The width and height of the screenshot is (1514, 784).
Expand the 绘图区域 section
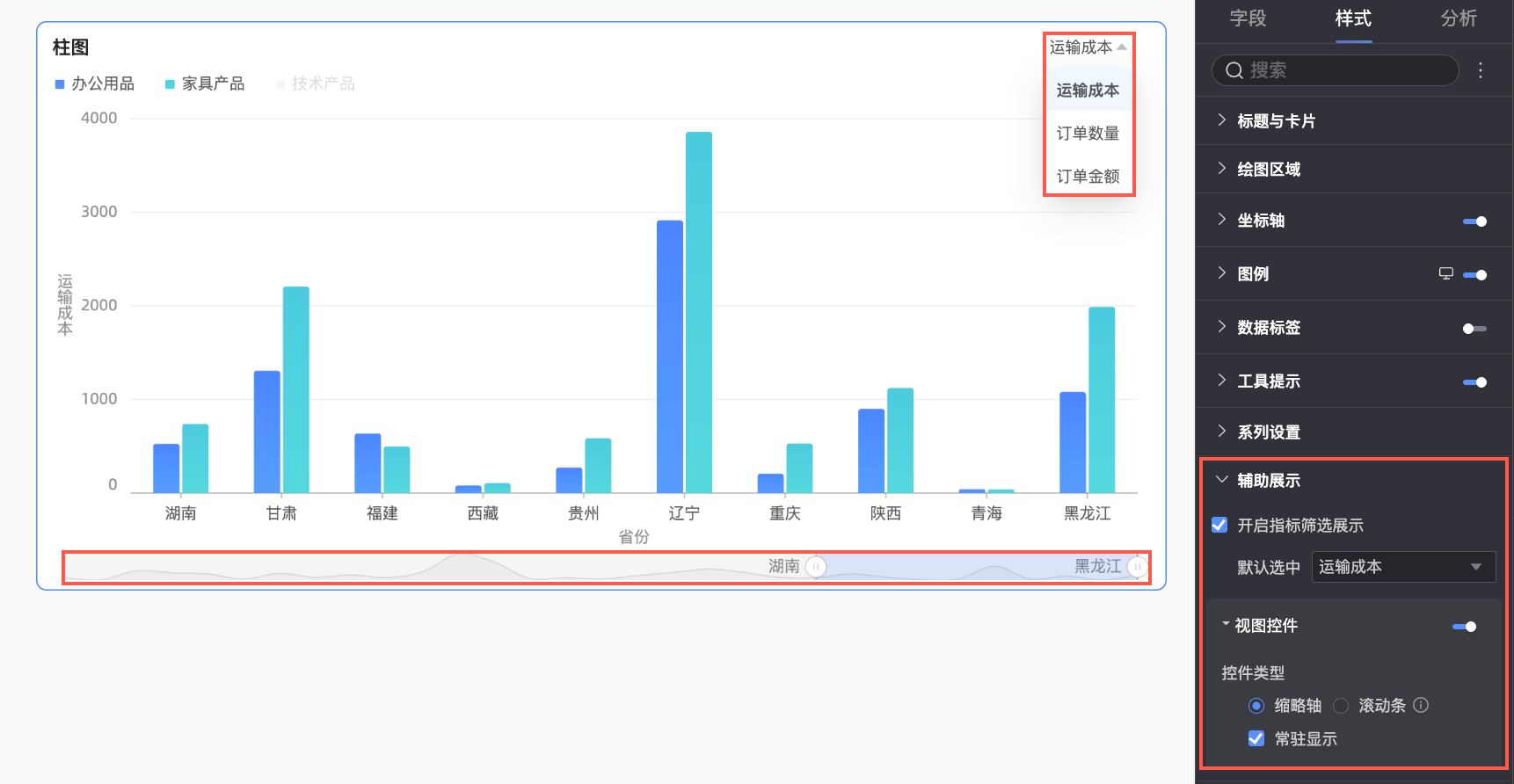point(1354,170)
